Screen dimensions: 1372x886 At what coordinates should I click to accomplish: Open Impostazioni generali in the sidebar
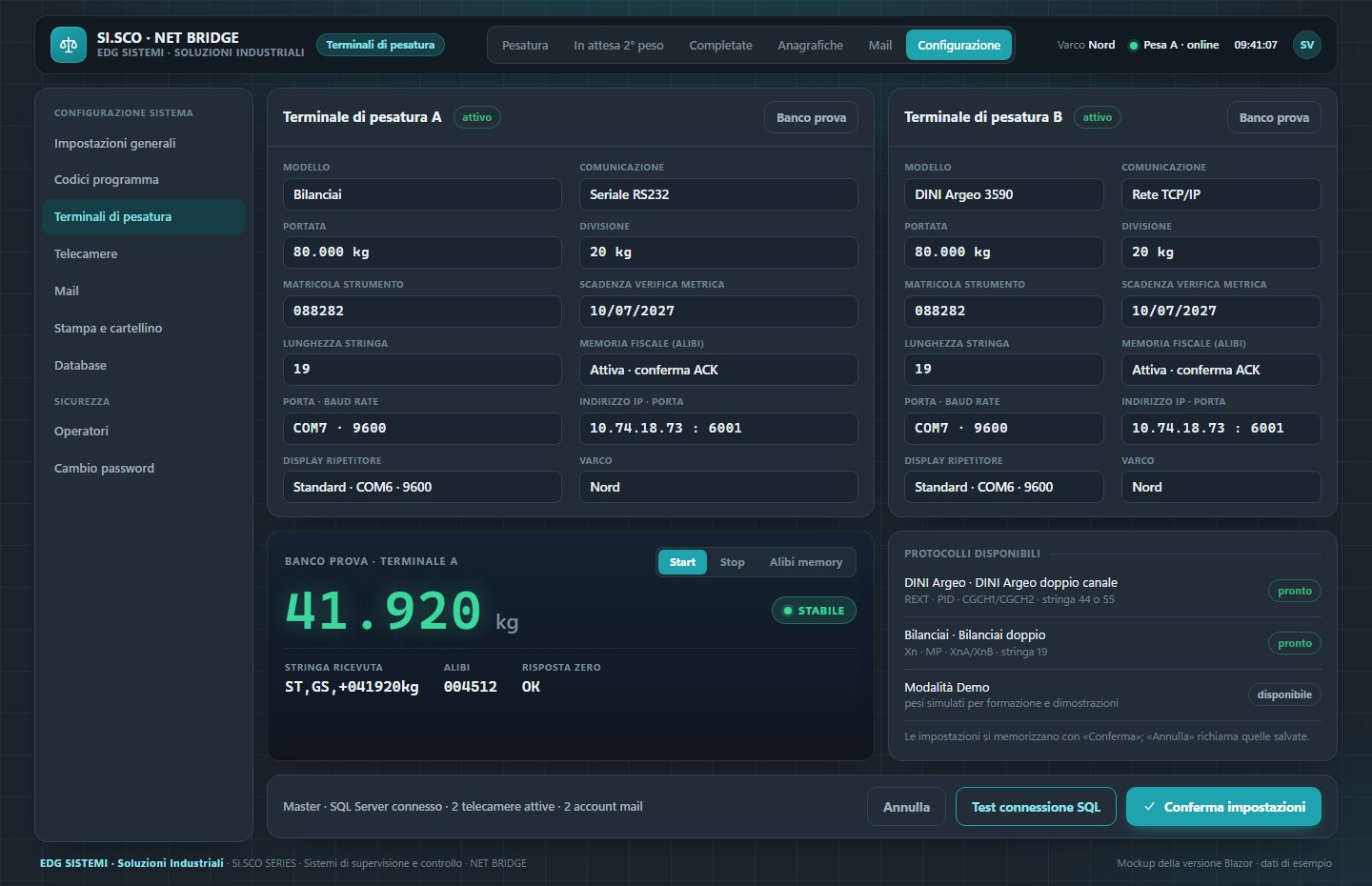pyautogui.click(x=144, y=143)
